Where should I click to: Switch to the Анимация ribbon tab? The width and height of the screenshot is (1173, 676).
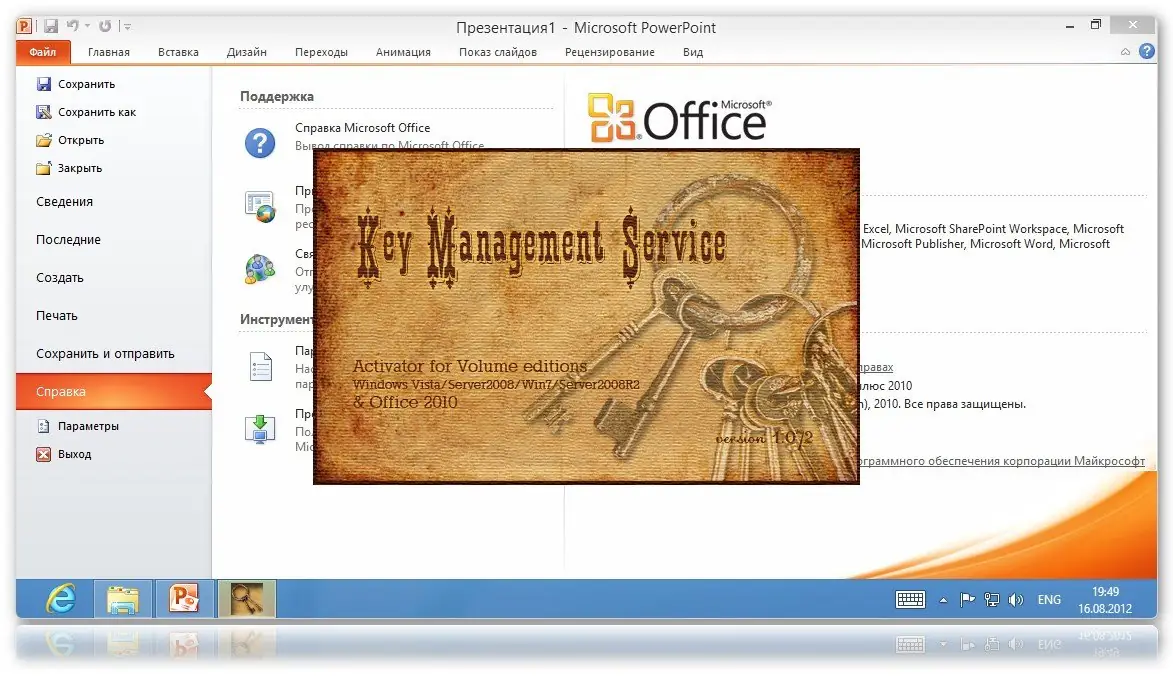tap(403, 52)
